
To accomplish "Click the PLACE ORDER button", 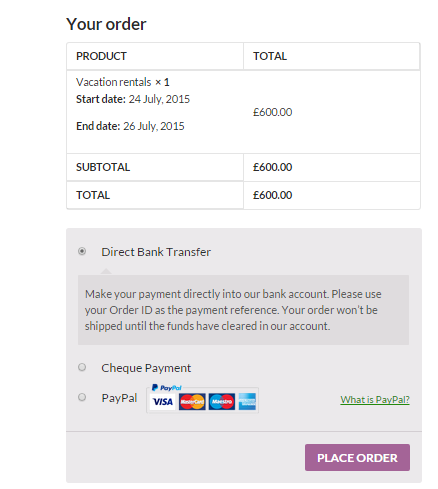I will point(357,457).
